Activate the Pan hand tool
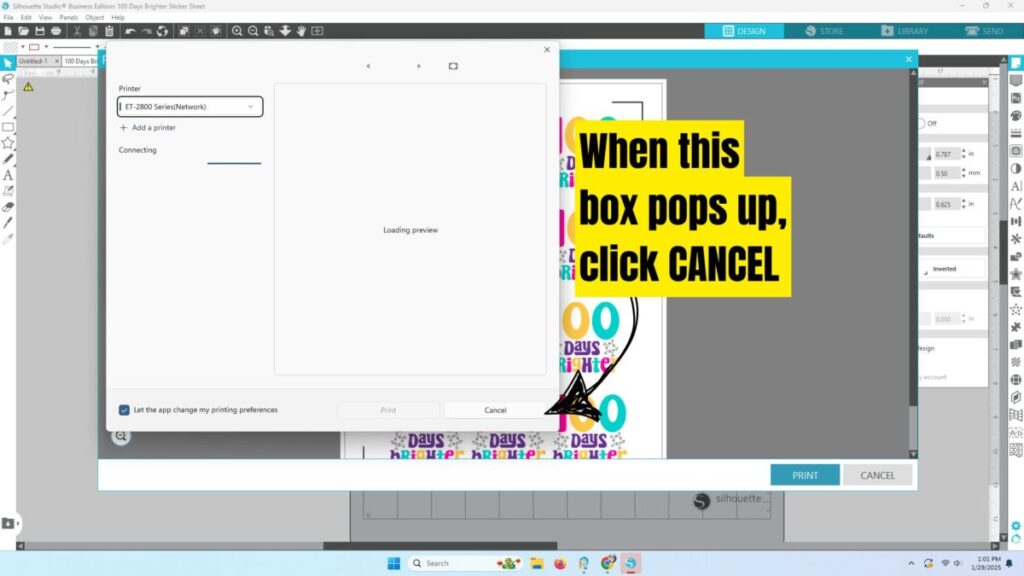1024x576 pixels. [x=301, y=31]
